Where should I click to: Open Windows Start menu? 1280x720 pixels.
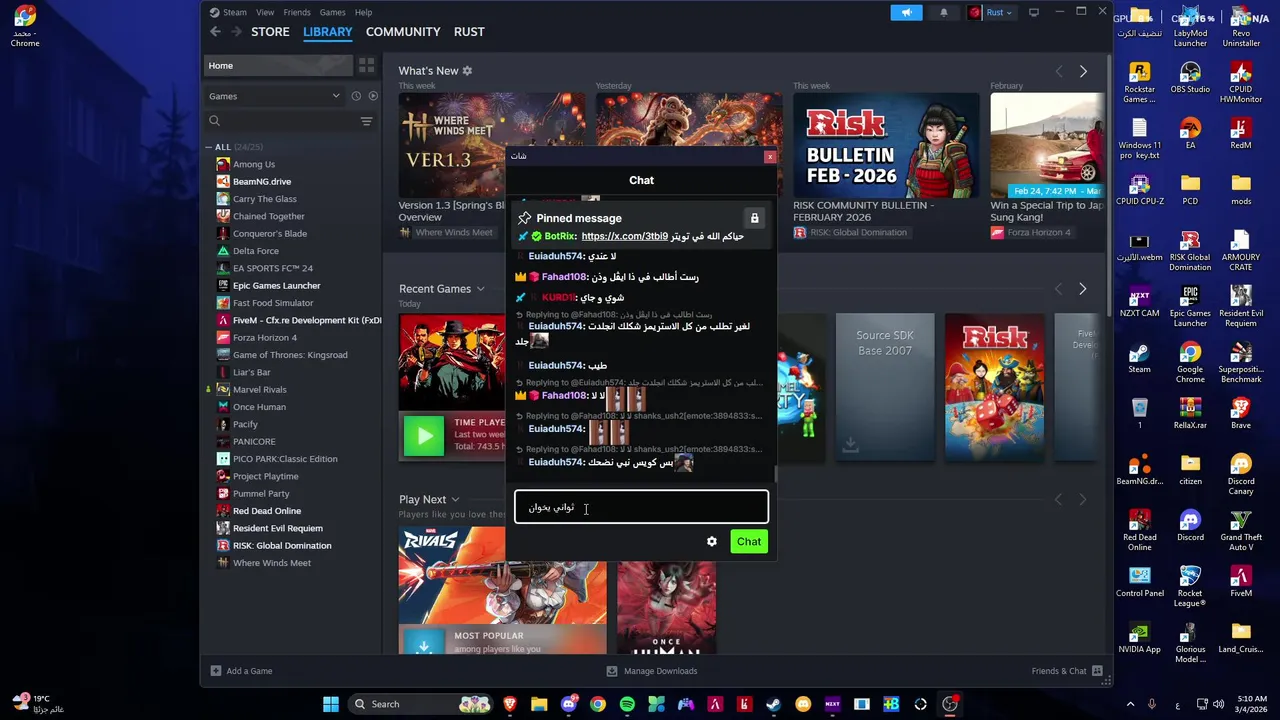(x=331, y=704)
